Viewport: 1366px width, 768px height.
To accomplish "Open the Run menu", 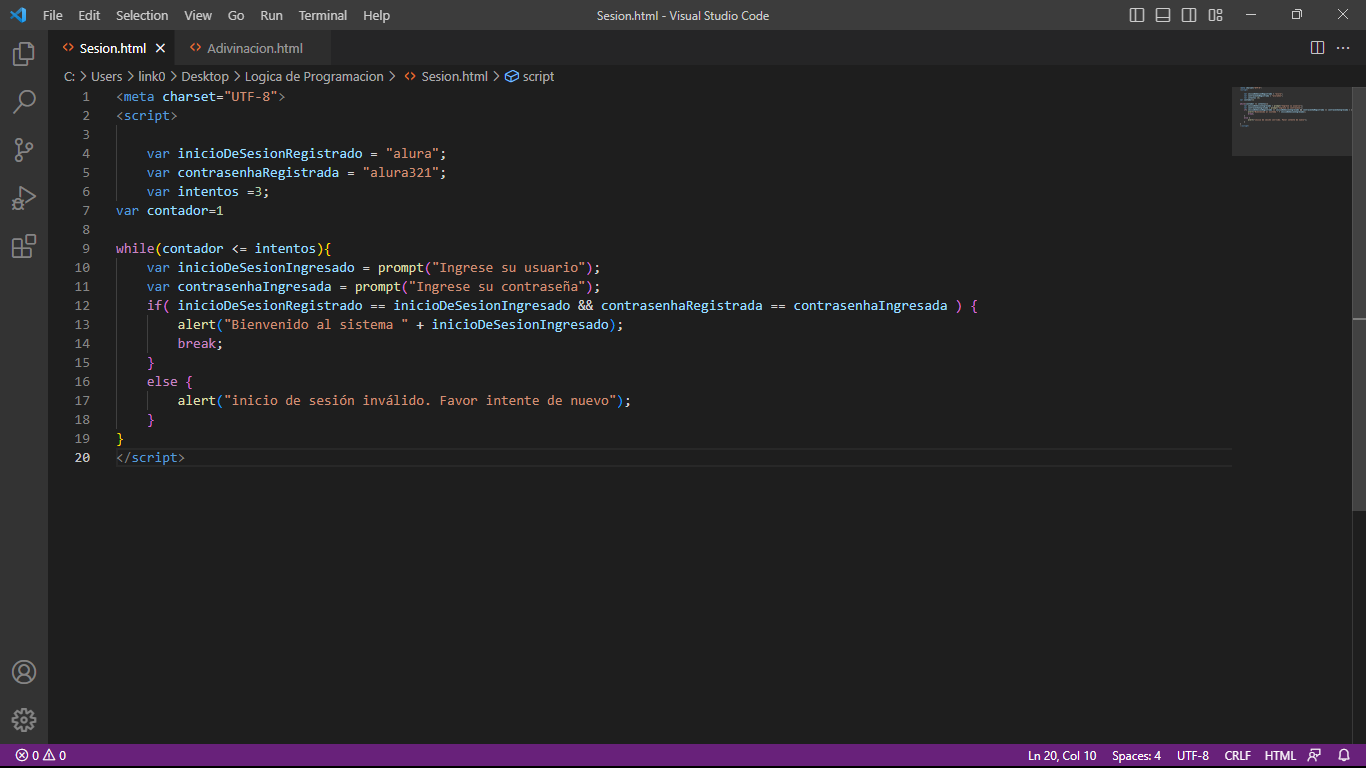I will [x=271, y=15].
